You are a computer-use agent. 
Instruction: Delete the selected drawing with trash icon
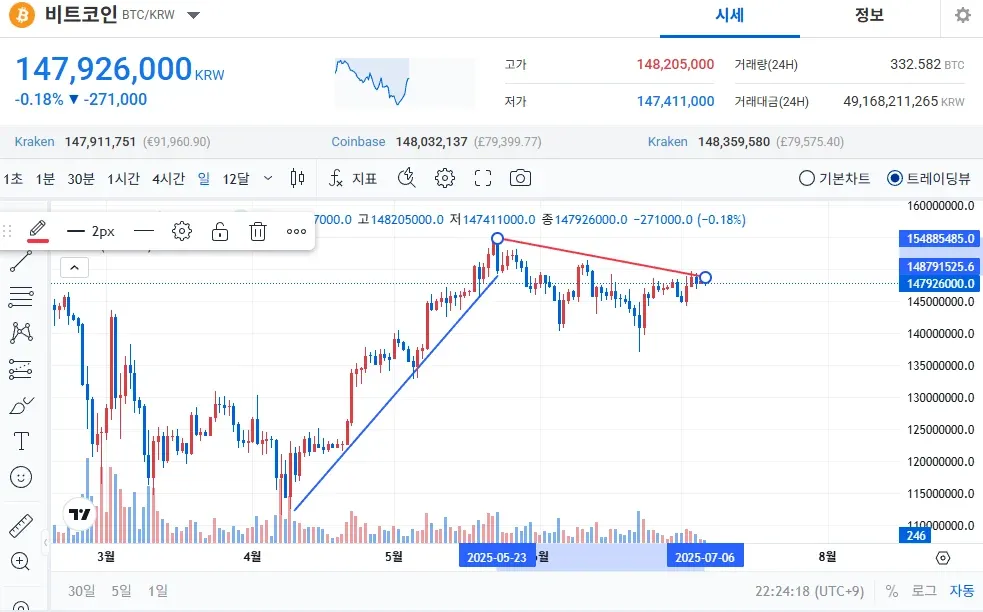coord(257,231)
